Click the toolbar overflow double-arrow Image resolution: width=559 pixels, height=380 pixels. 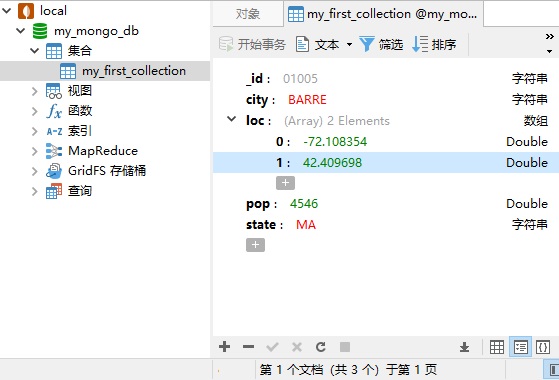coord(549,36)
